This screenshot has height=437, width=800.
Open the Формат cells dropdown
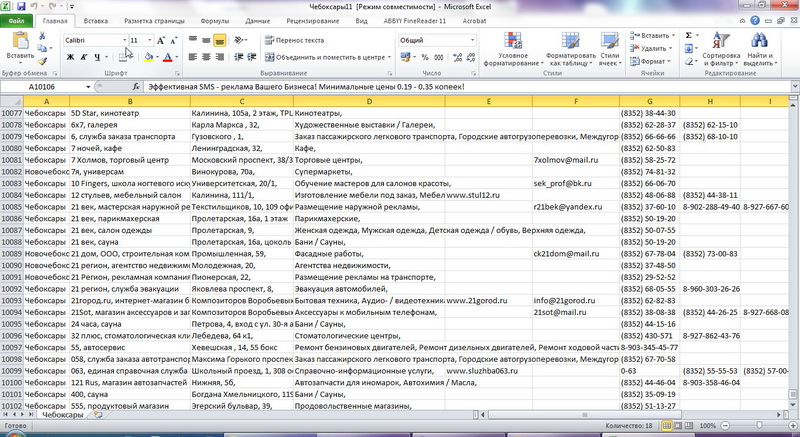click(x=651, y=61)
